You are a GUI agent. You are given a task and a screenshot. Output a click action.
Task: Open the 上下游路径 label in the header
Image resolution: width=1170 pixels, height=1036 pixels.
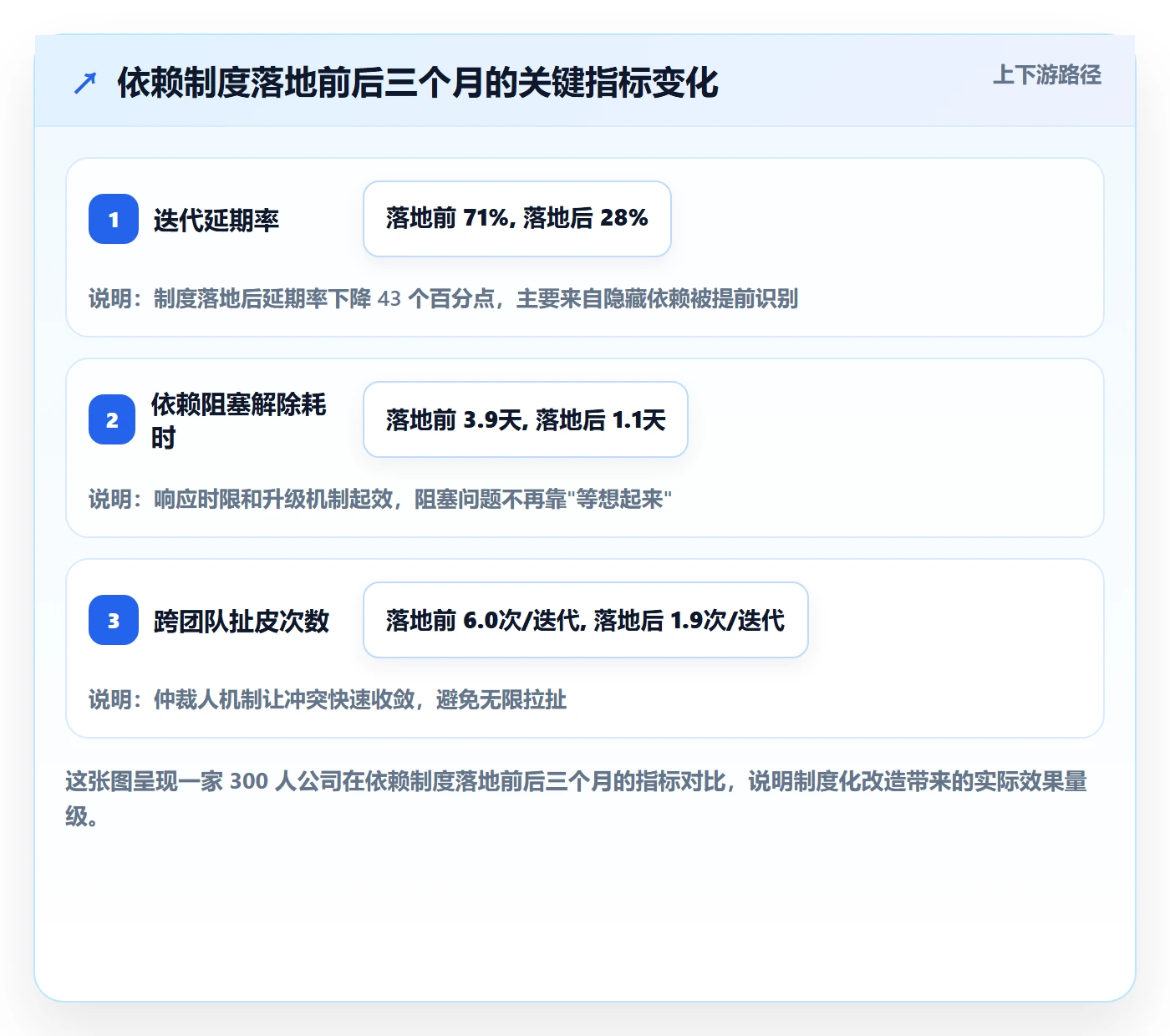click(x=1047, y=75)
